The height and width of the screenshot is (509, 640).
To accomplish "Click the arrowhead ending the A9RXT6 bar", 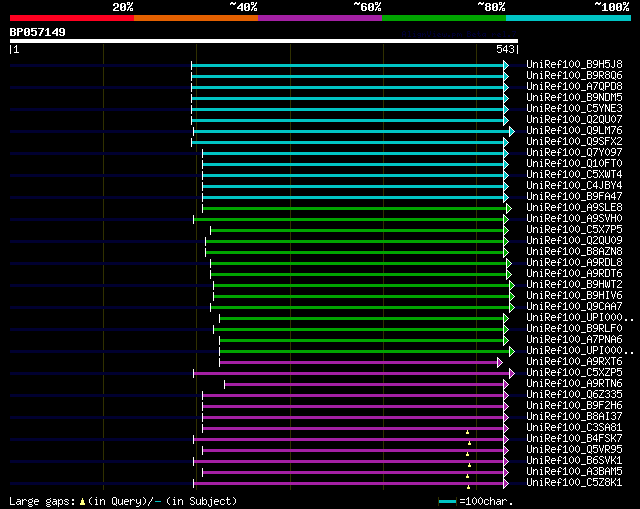I will click(500, 363).
